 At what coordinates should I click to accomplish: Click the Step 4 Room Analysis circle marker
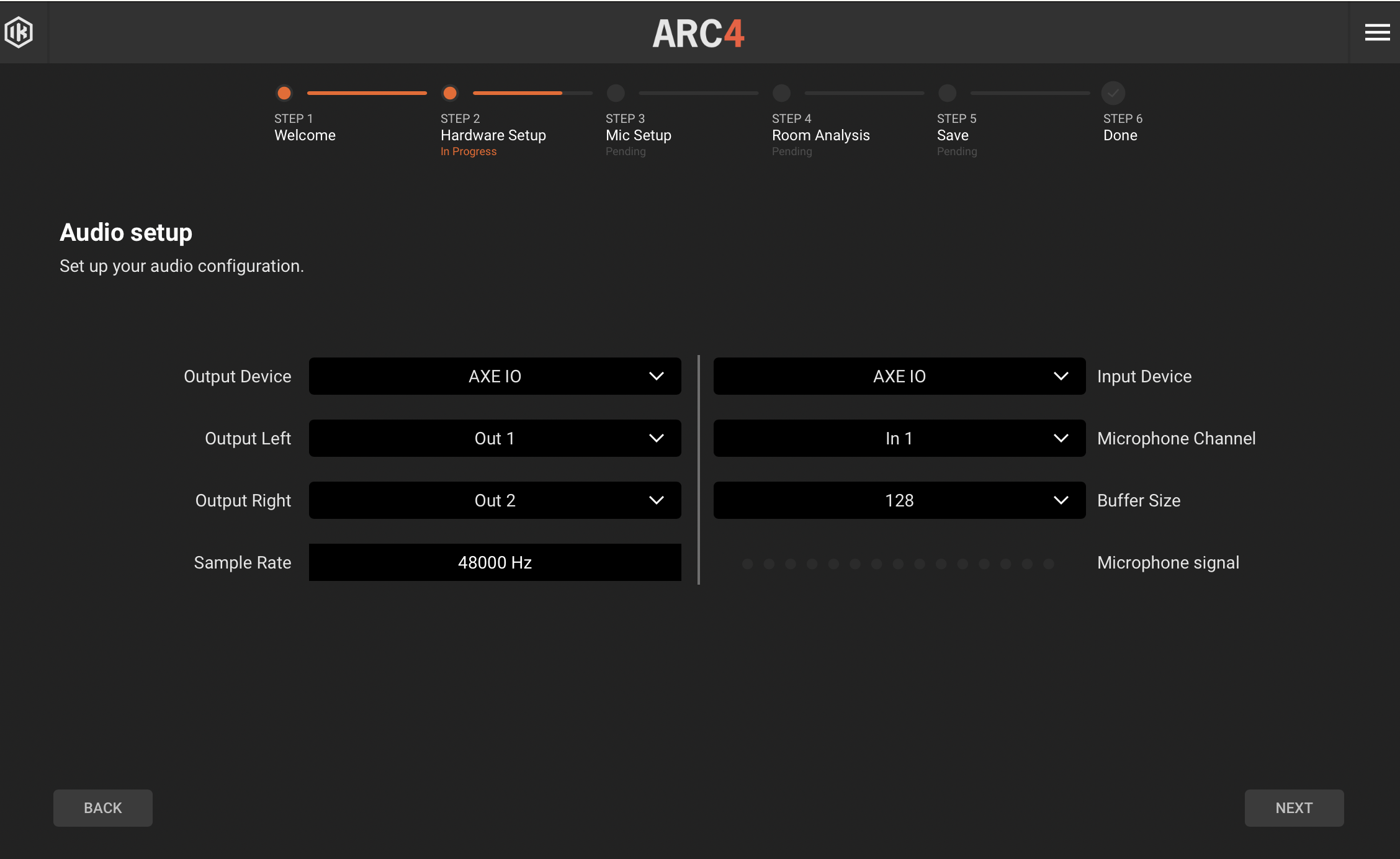coord(781,93)
